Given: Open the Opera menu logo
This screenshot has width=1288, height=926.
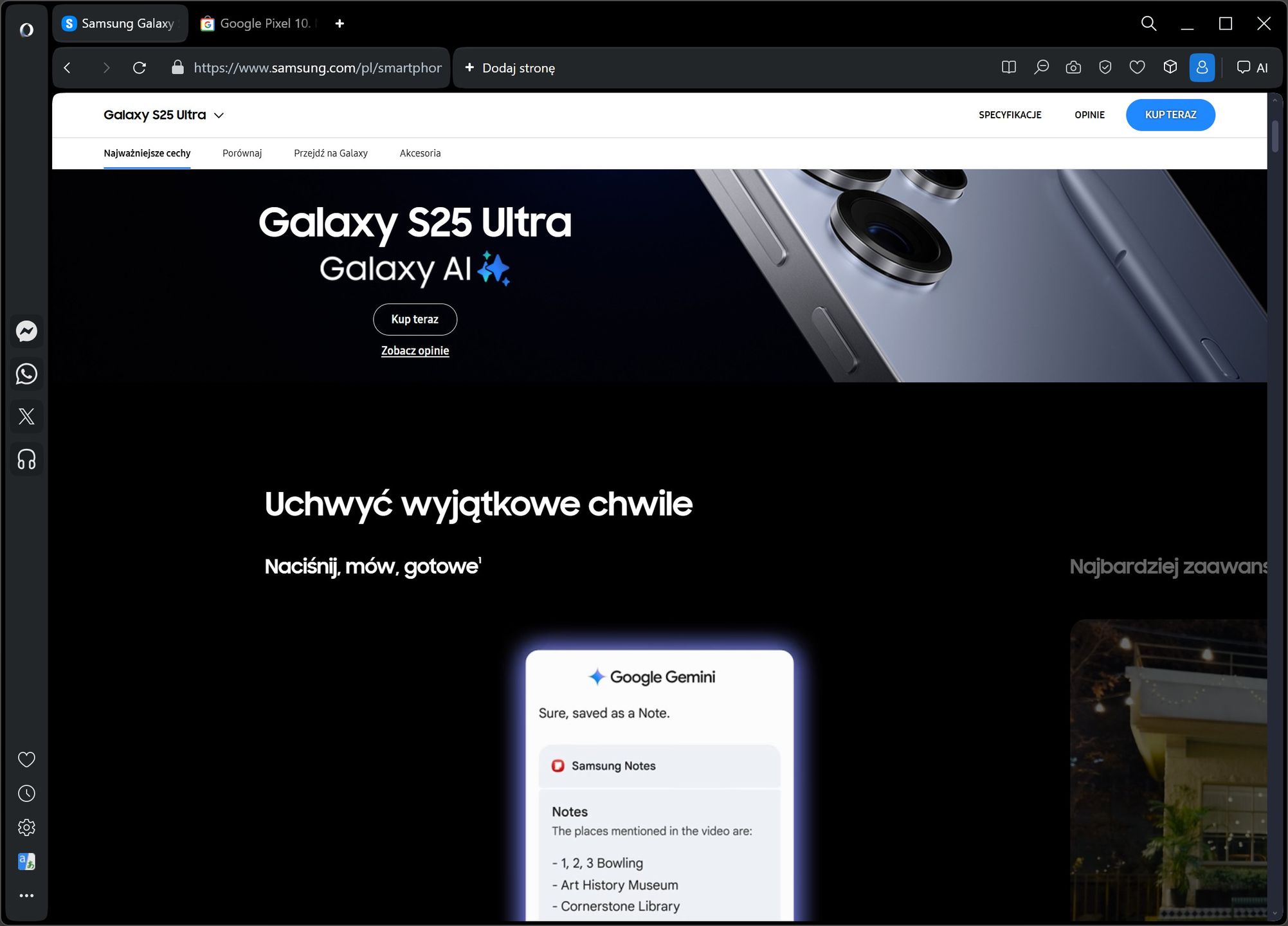Looking at the screenshot, I should 26,30.
